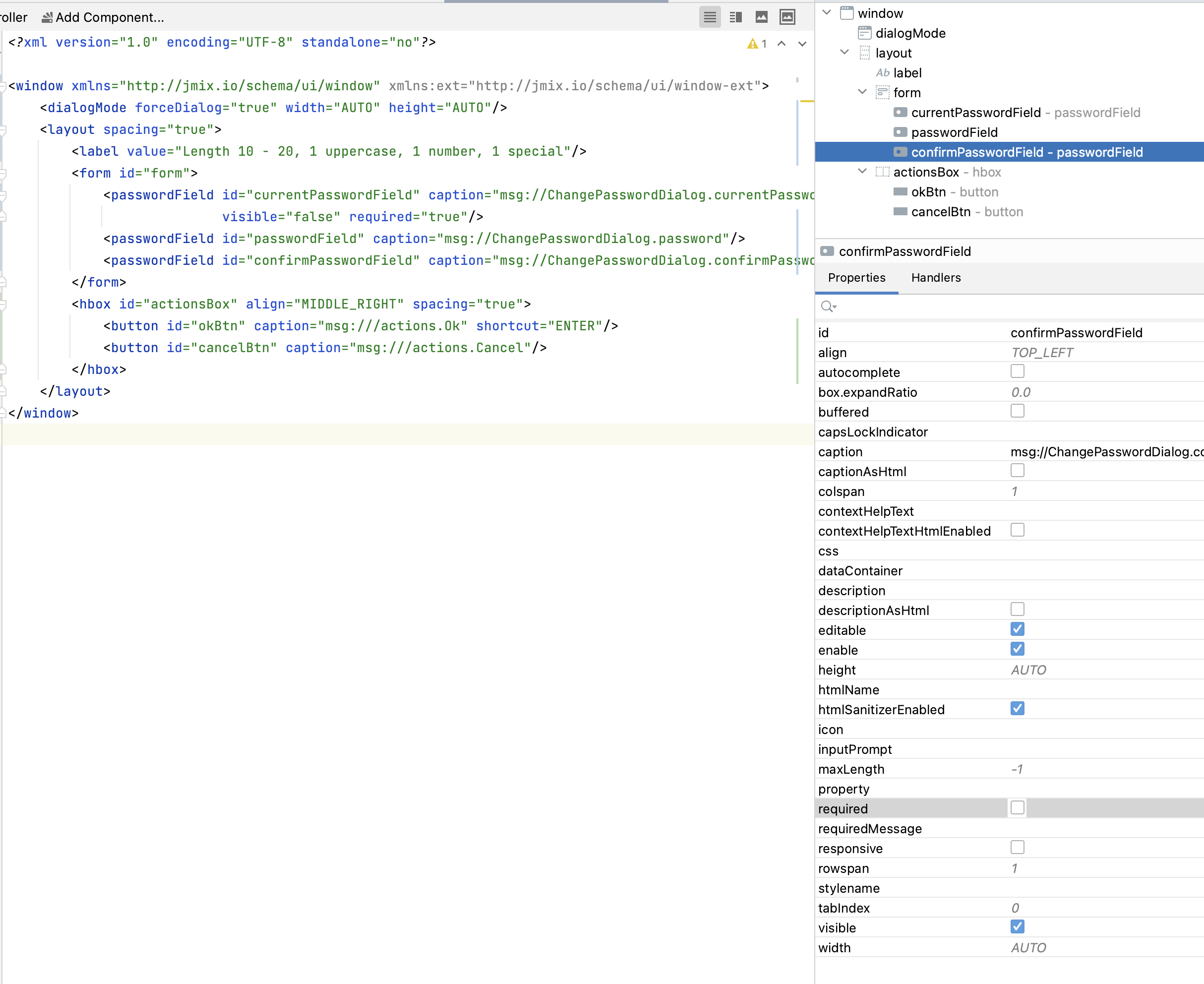Click the Ab label icon in tree

tap(882, 72)
